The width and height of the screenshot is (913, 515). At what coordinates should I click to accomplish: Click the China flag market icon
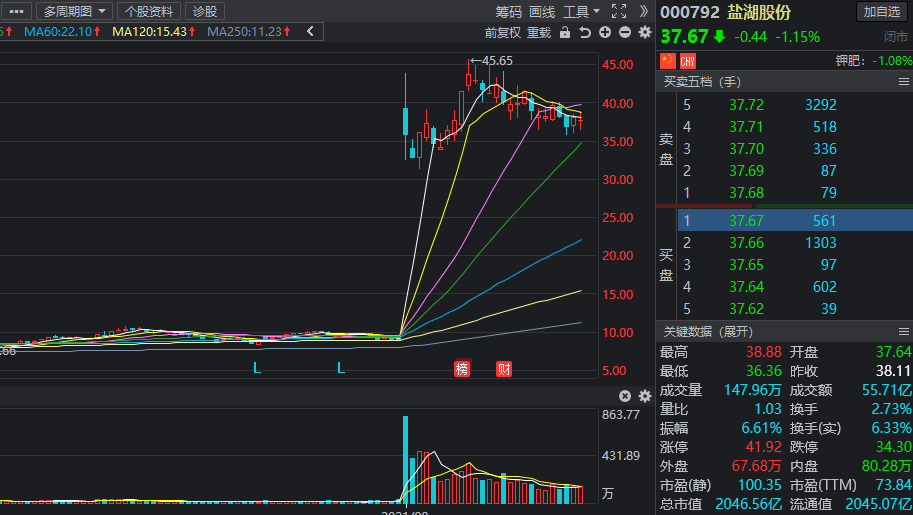pos(668,61)
